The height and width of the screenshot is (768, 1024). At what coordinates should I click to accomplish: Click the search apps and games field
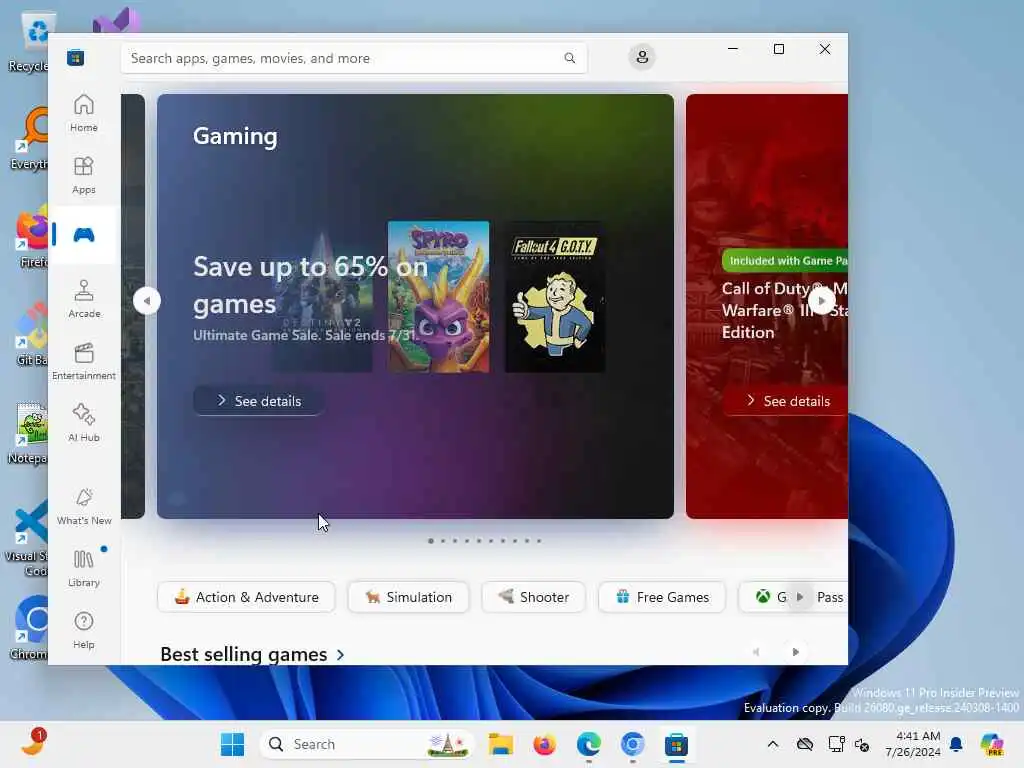pyautogui.click(x=354, y=58)
